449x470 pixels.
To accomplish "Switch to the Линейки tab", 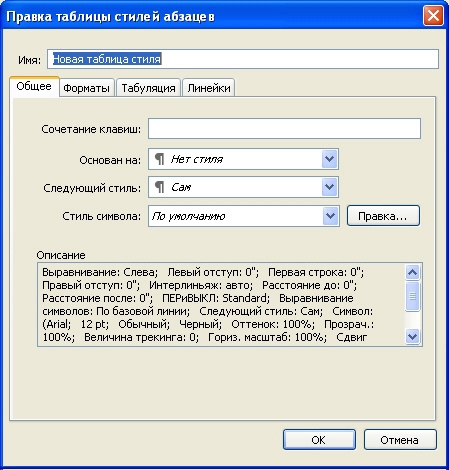I will 209,88.
